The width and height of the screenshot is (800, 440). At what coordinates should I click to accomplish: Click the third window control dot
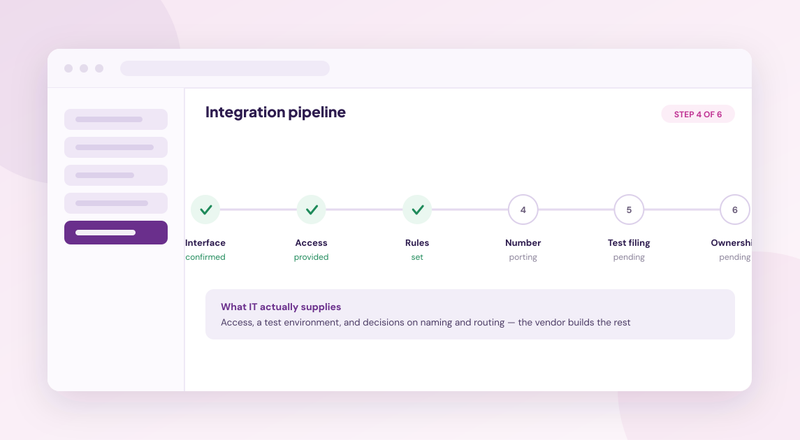tap(99, 68)
